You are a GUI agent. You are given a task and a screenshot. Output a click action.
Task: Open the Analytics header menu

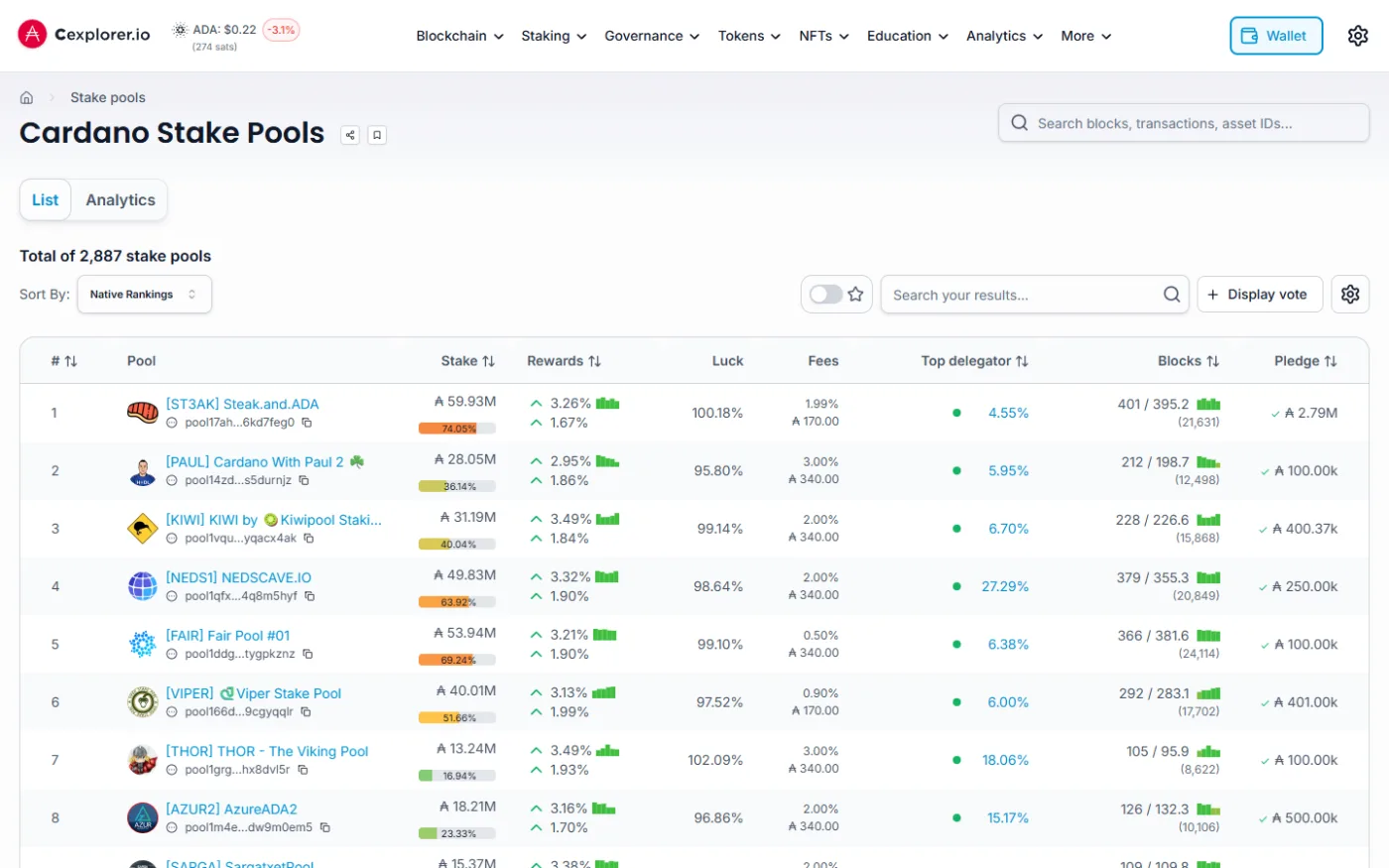(1004, 36)
